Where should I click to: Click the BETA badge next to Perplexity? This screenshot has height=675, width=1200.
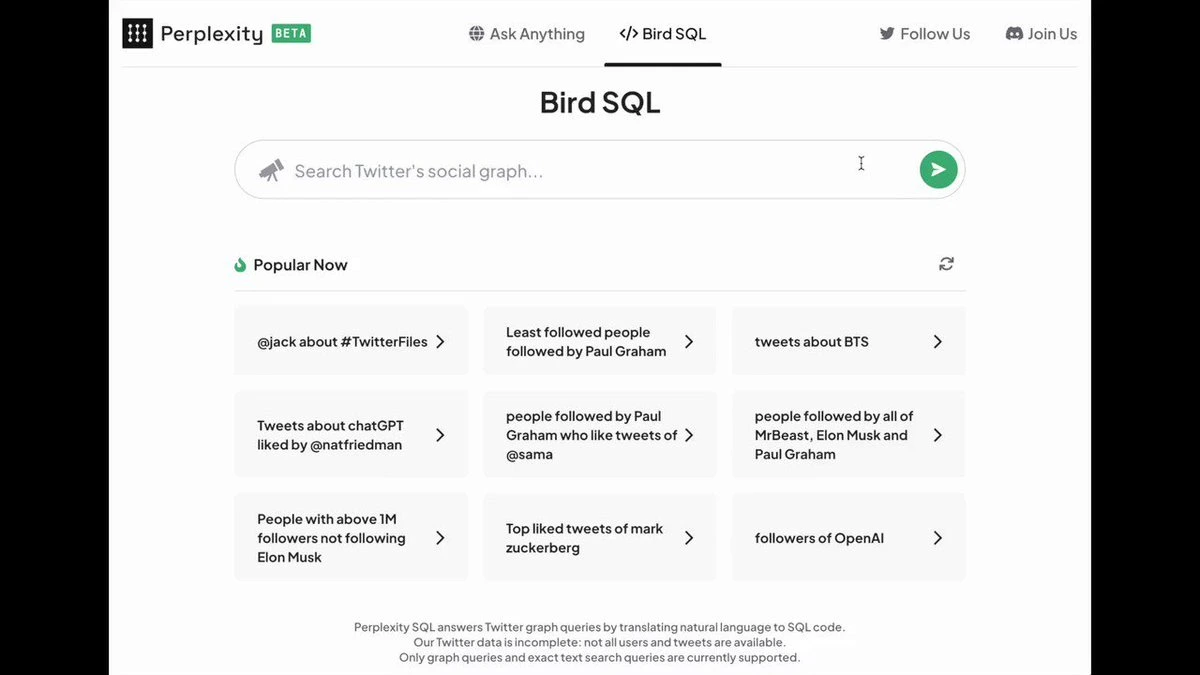pyautogui.click(x=289, y=33)
